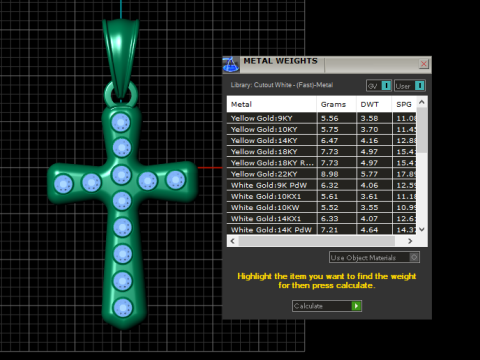Select the Yellow Gold:14KY row
The height and width of the screenshot is (360, 480).
pyautogui.click(x=322, y=141)
